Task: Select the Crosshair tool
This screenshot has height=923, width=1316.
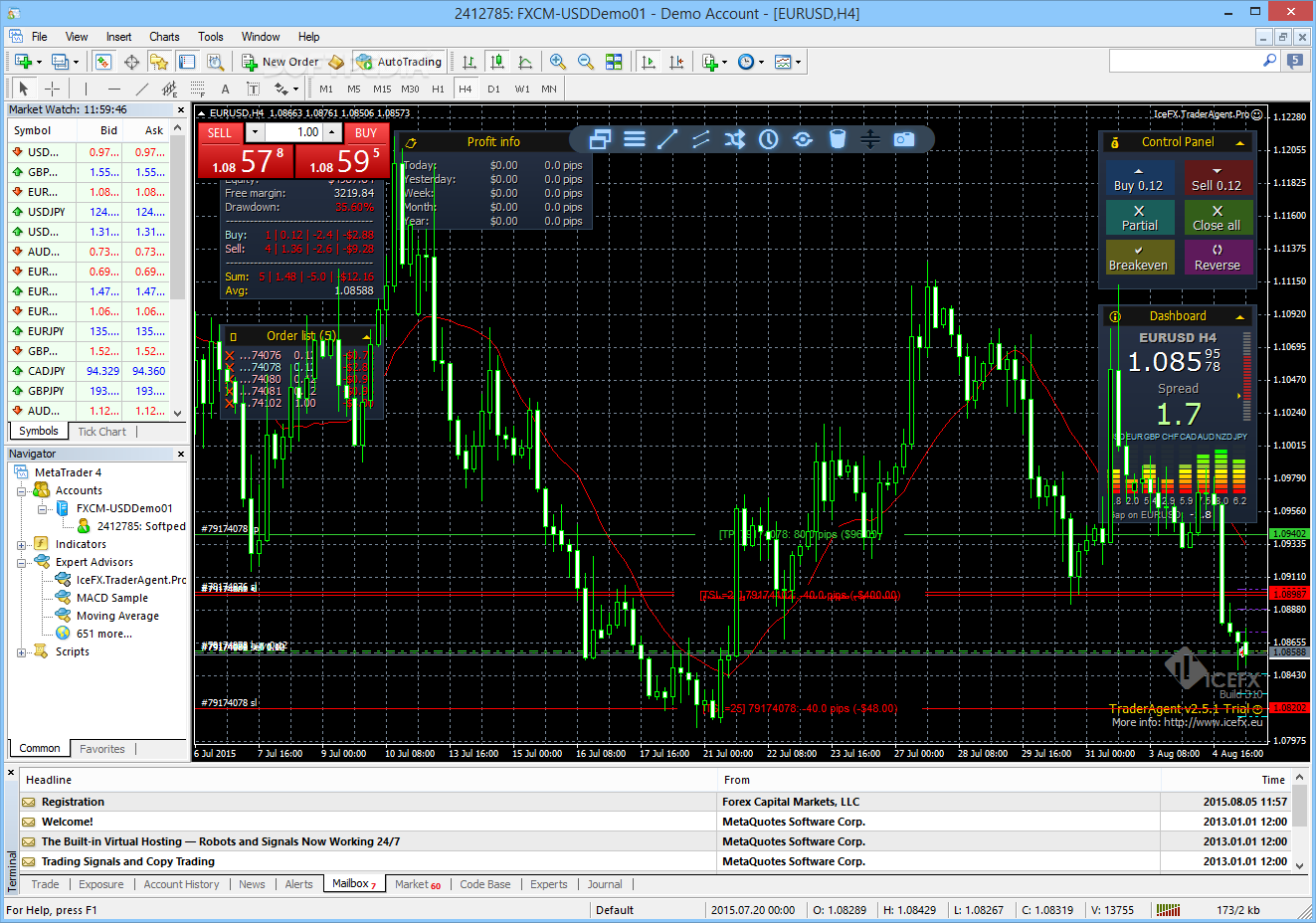Action: point(53,89)
